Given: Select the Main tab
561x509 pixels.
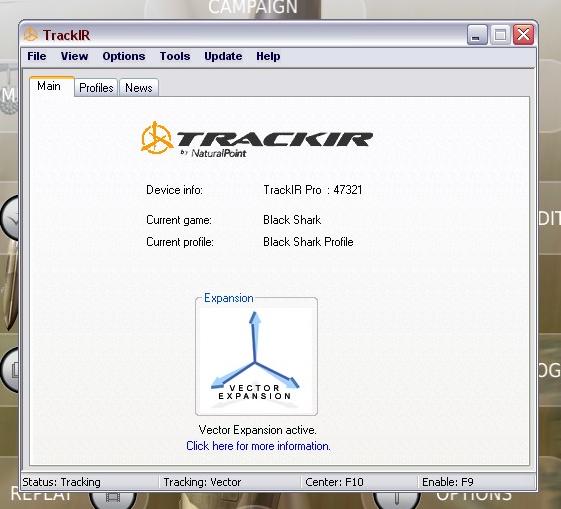Looking at the screenshot, I should [51, 86].
